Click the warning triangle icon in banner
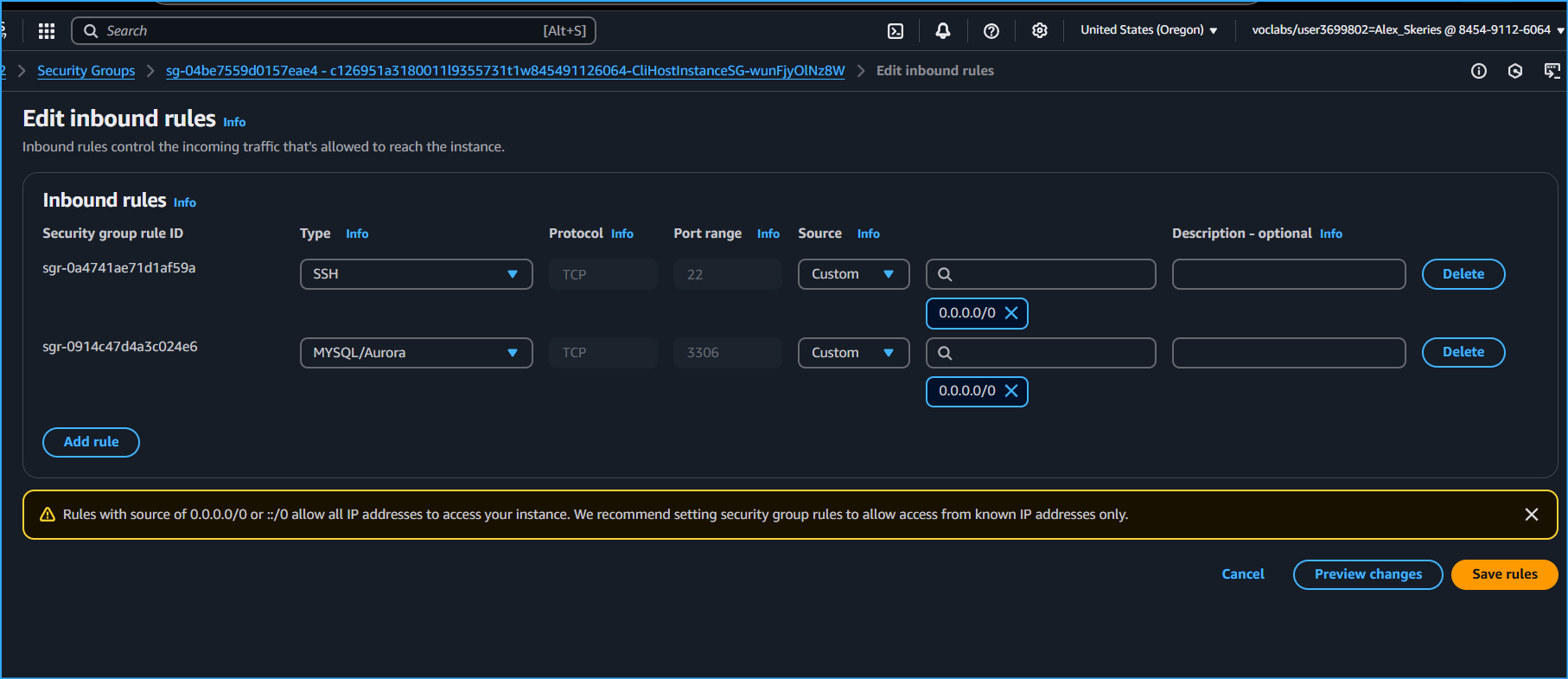 (x=48, y=515)
